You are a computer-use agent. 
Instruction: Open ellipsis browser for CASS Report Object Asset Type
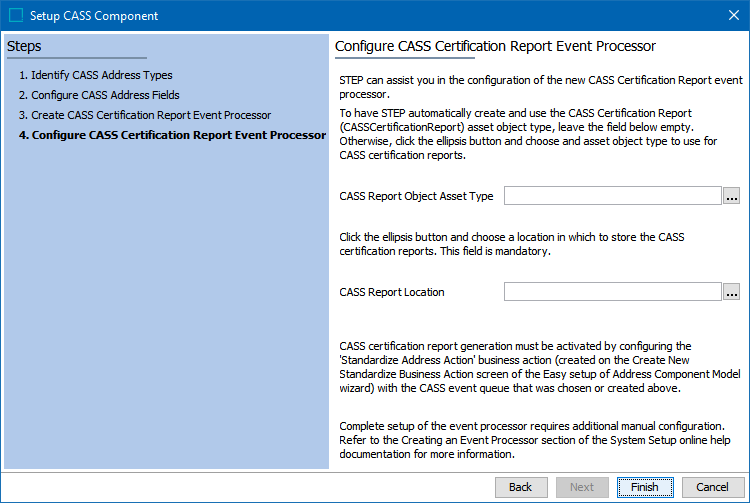[731, 196]
